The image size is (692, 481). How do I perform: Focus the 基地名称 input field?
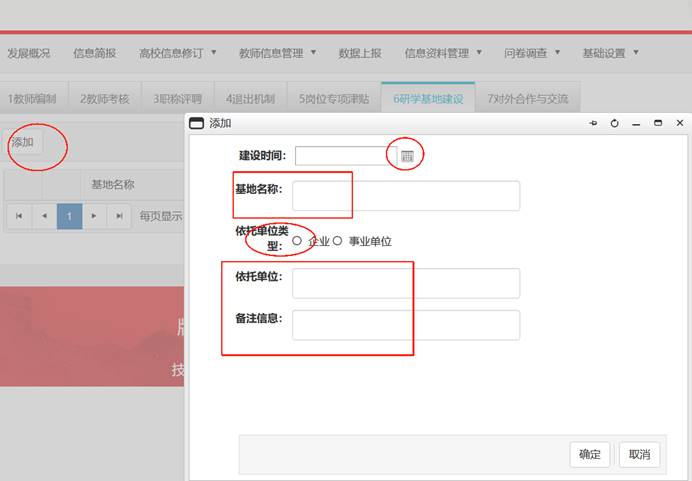point(406,196)
